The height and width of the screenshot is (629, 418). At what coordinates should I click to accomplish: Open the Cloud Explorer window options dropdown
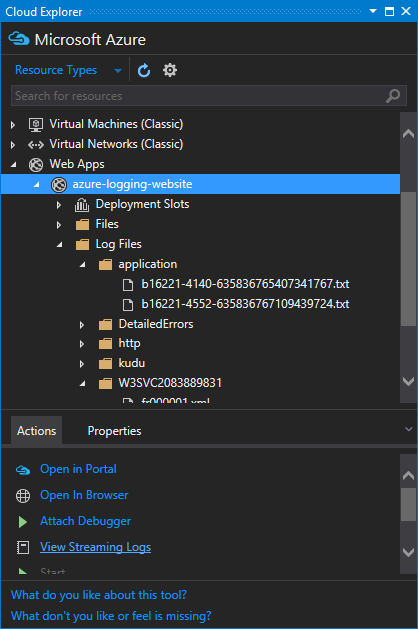coord(373,11)
